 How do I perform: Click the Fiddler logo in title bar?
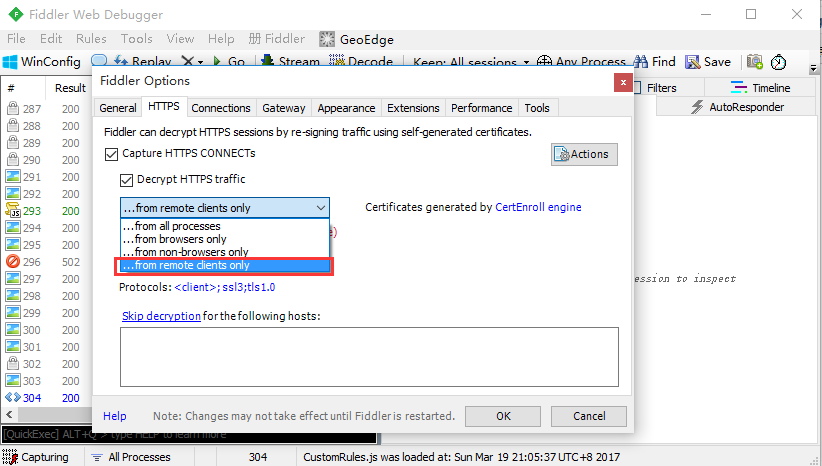tap(16, 14)
